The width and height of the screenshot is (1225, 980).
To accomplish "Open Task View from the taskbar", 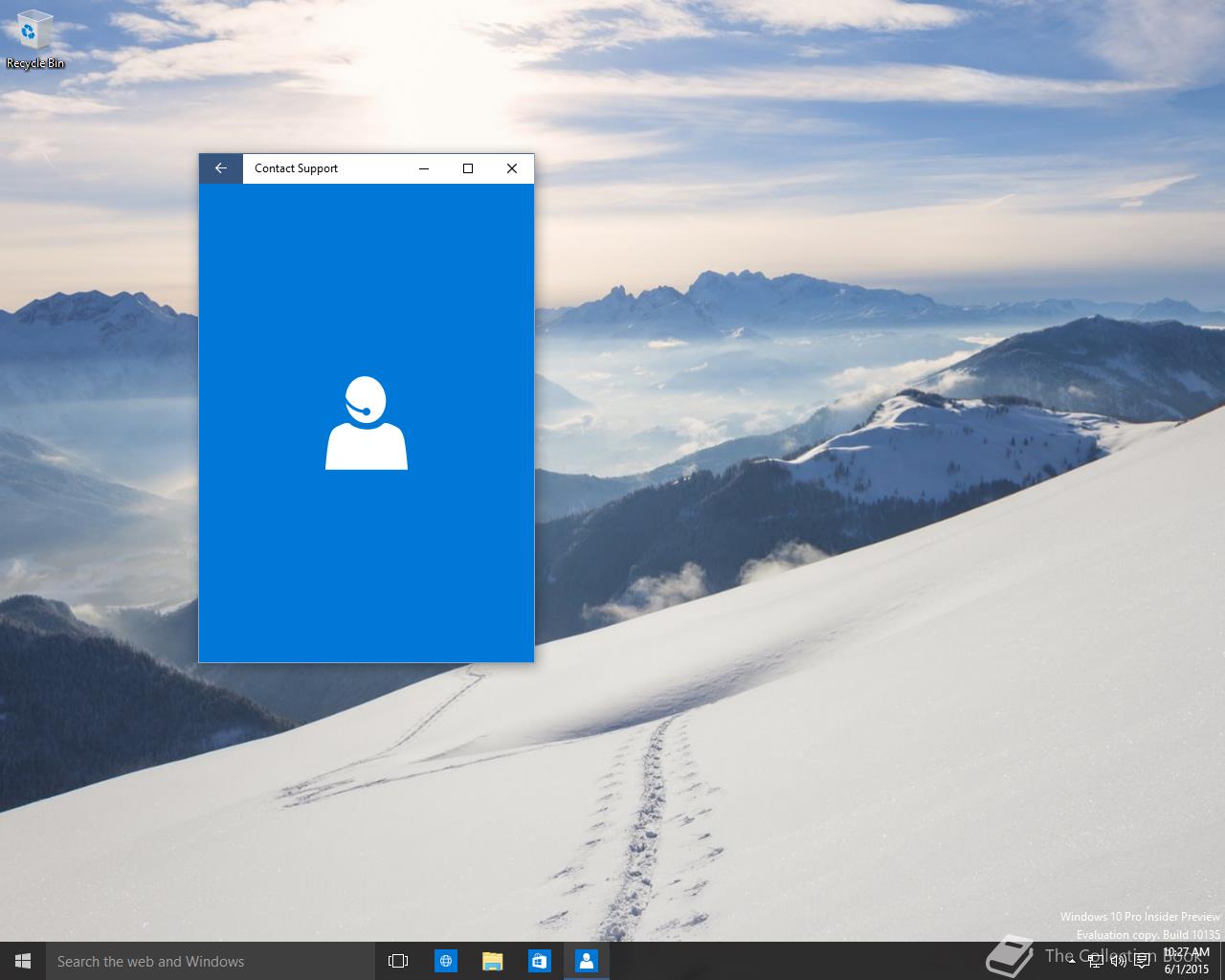I will tap(398, 961).
